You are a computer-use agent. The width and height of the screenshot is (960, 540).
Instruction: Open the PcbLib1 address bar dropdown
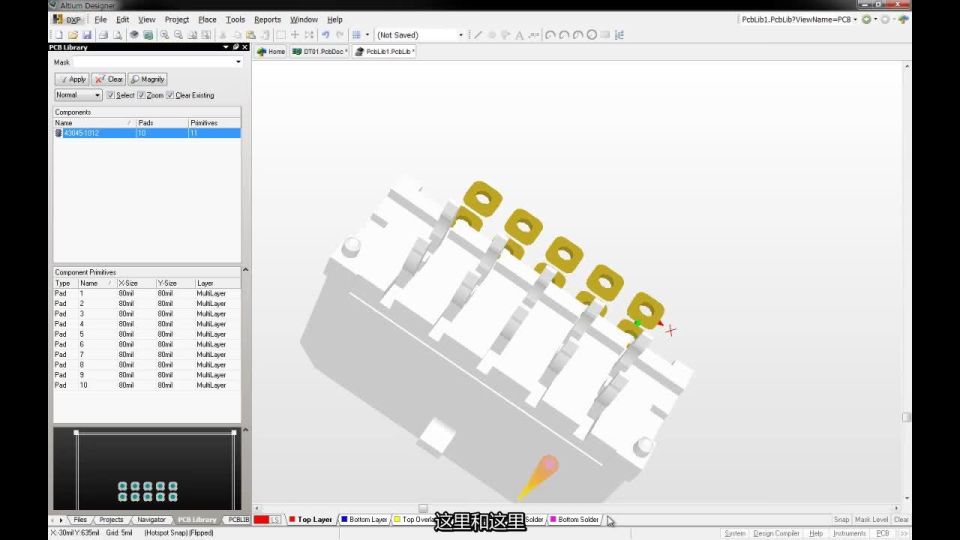[855, 20]
